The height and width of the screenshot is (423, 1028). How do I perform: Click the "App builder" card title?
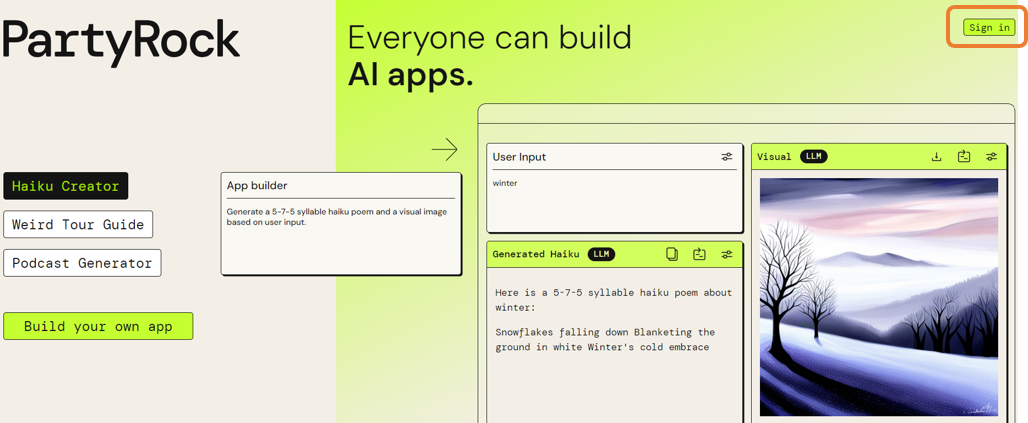(x=257, y=186)
